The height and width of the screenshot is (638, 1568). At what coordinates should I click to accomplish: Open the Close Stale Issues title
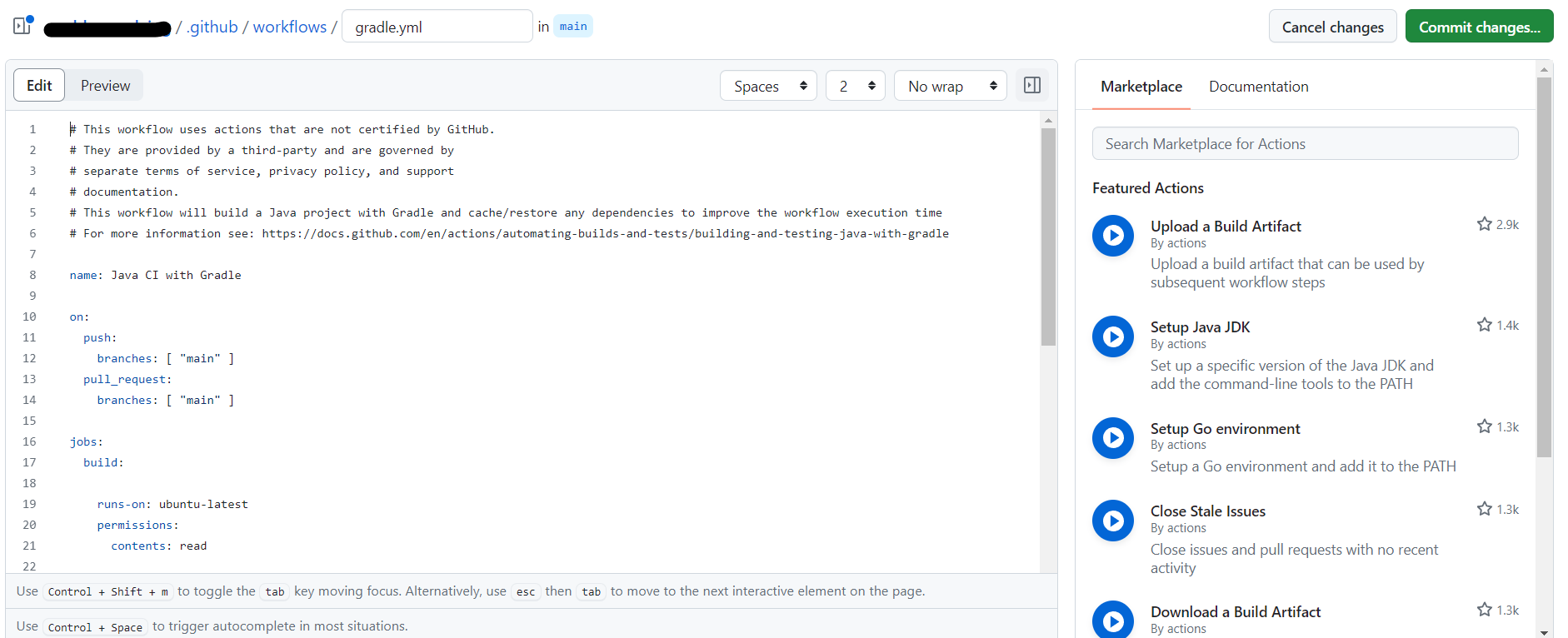coord(1208,511)
